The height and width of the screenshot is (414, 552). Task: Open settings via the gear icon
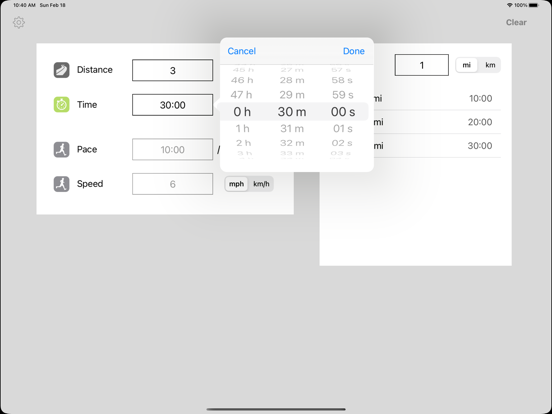click(x=19, y=23)
